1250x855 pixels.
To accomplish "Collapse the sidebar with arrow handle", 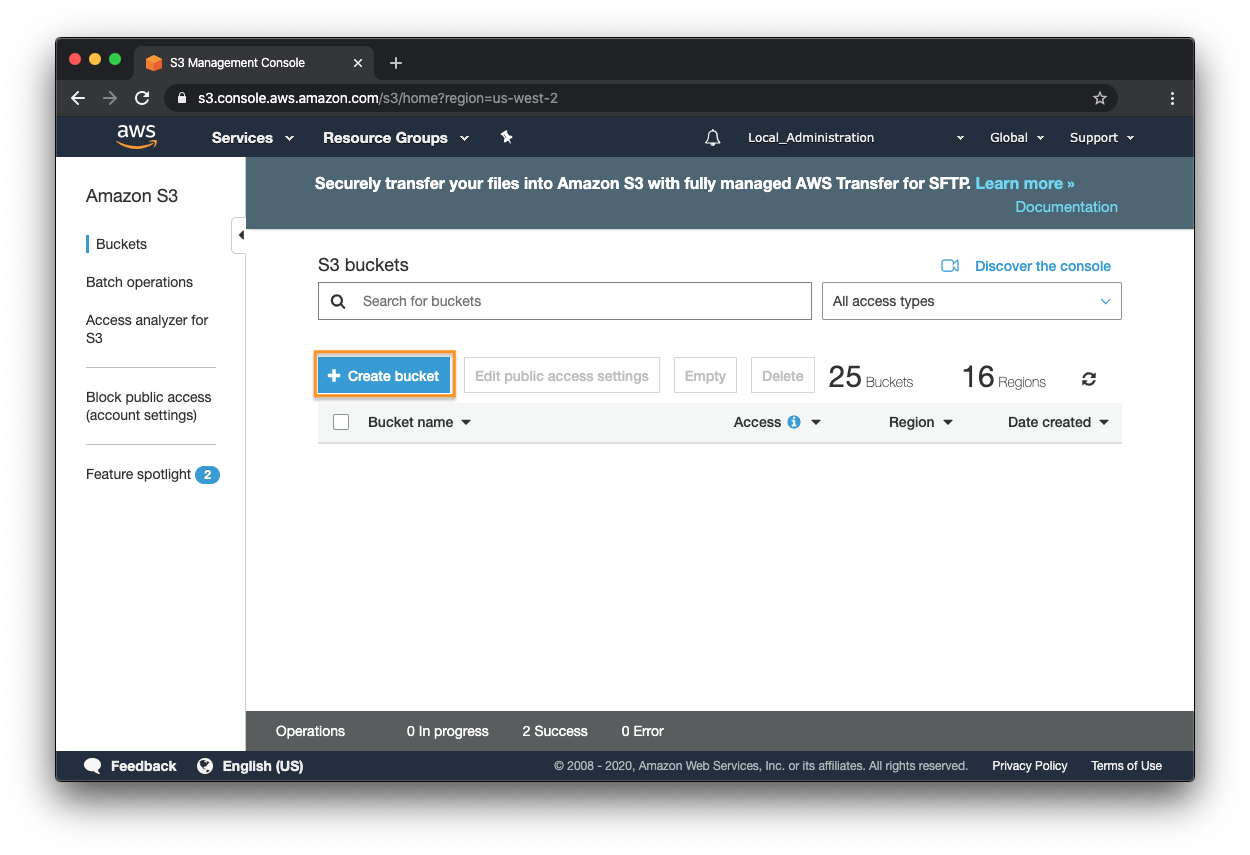I will point(239,235).
